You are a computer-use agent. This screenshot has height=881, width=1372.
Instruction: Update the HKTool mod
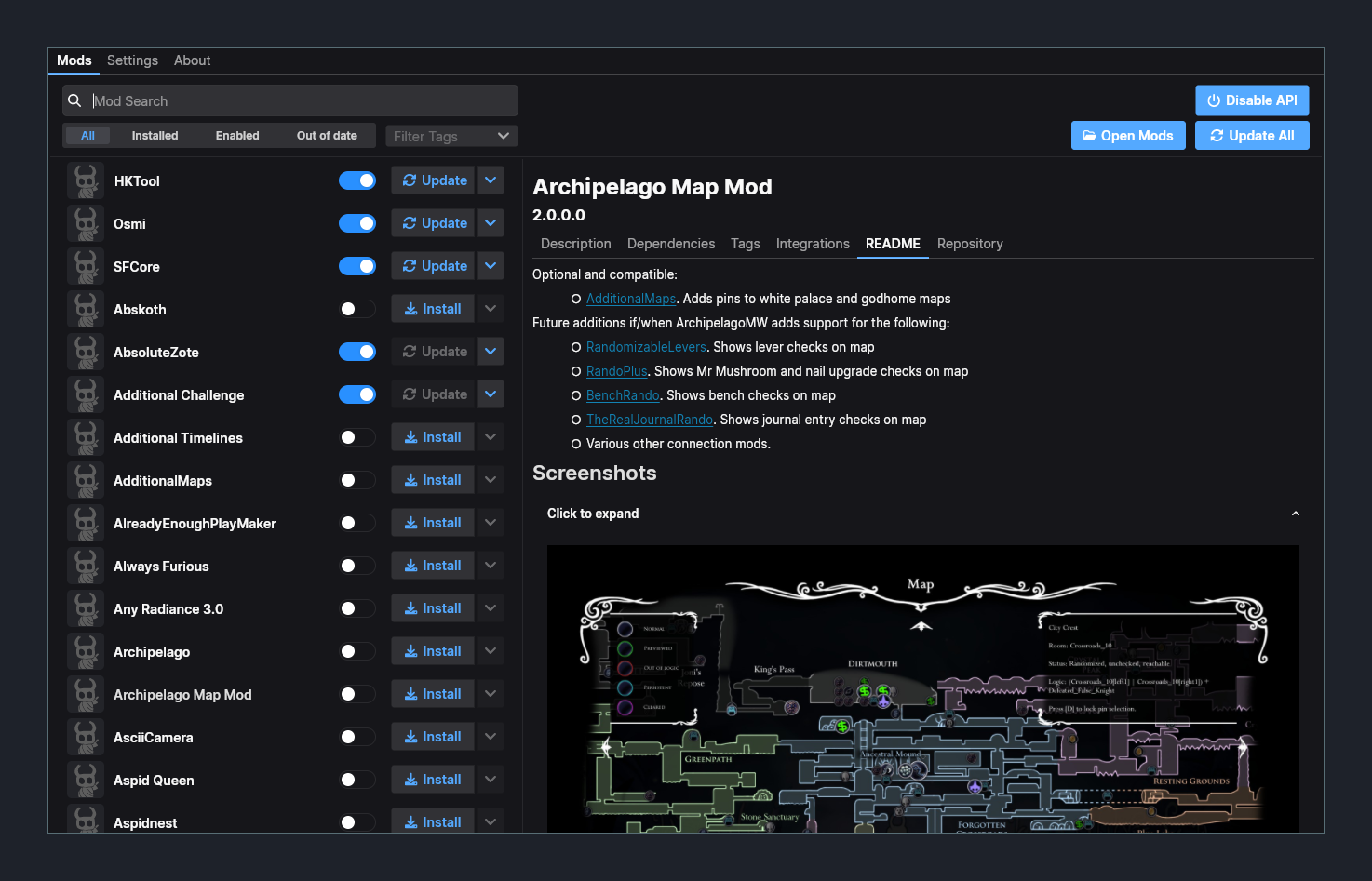coord(434,180)
